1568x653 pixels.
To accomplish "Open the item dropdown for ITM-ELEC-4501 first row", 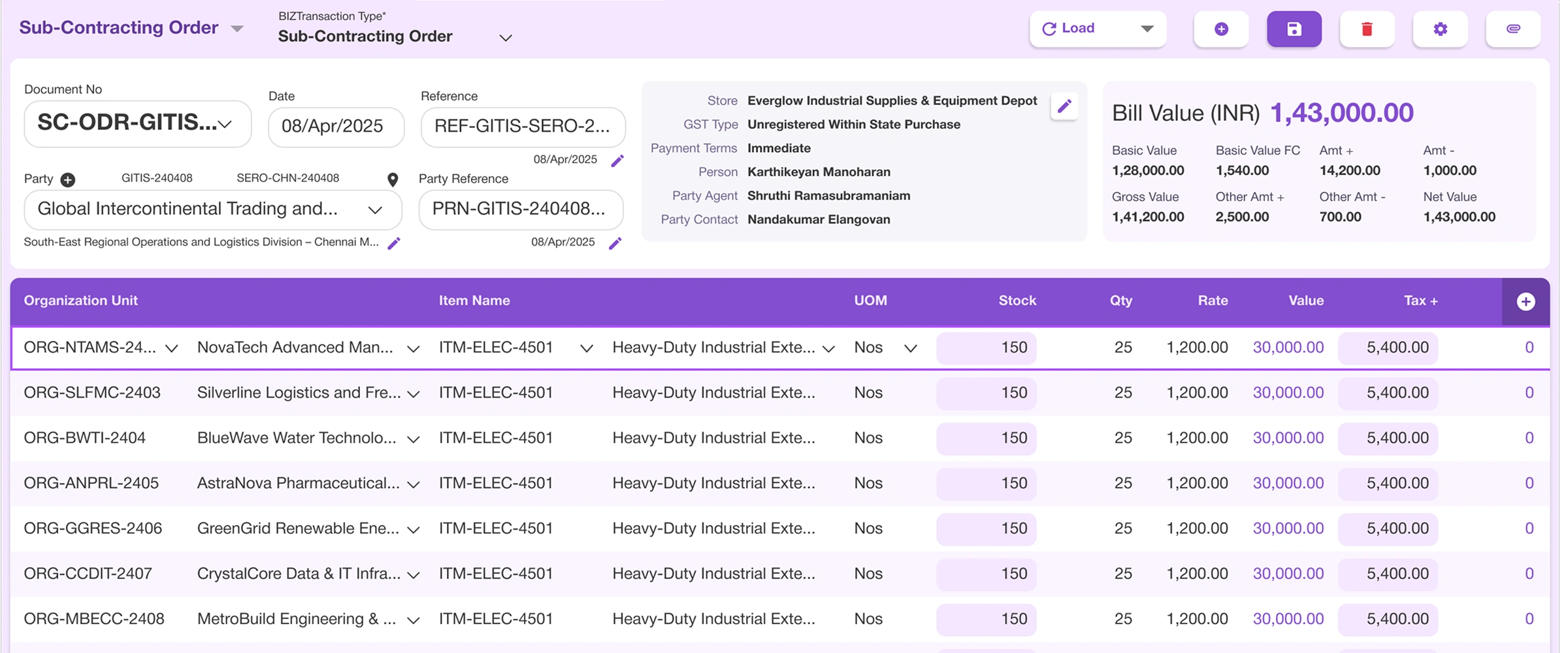I will pyautogui.click(x=587, y=348).
